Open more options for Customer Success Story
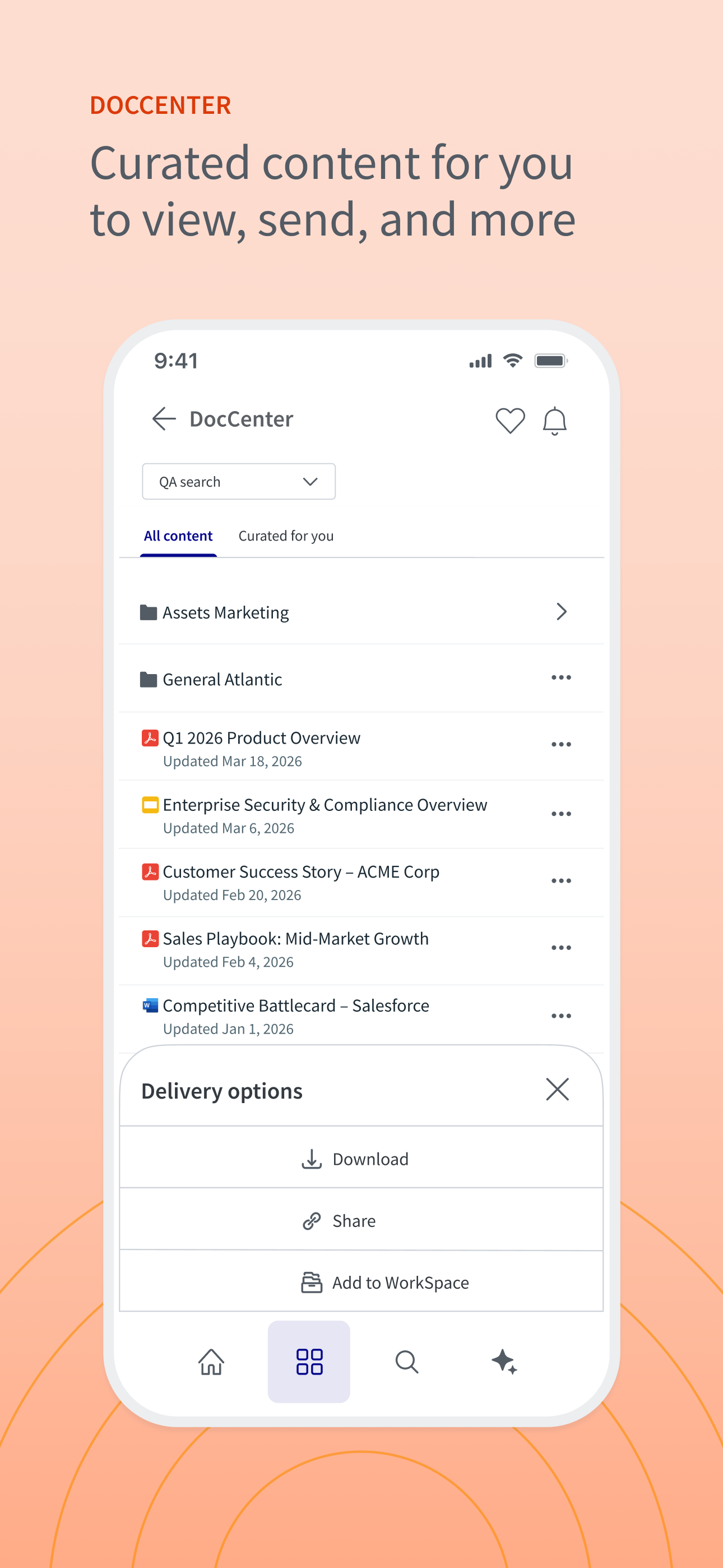Screen dimensions: 723x1568 tap(561, 881)
